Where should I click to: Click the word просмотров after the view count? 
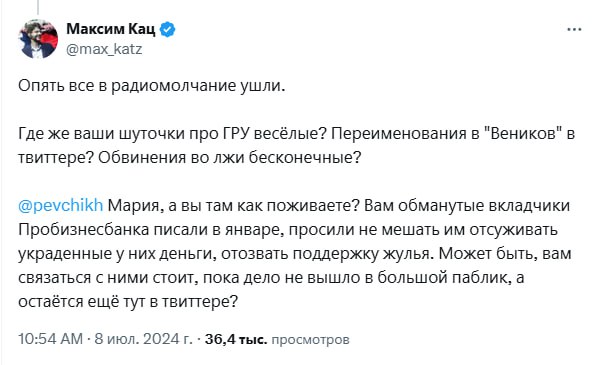point(310,339)
